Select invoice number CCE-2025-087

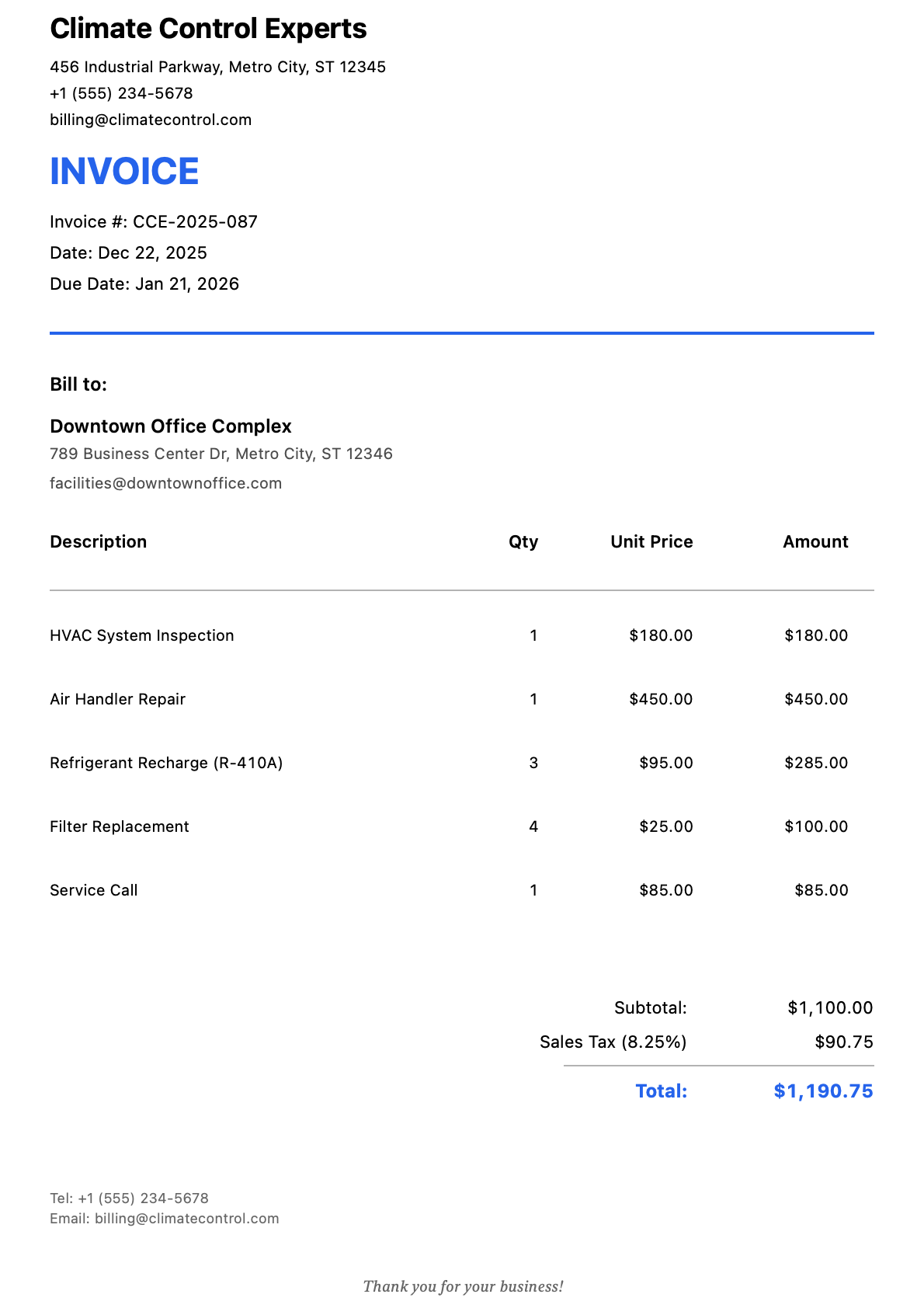195,222
